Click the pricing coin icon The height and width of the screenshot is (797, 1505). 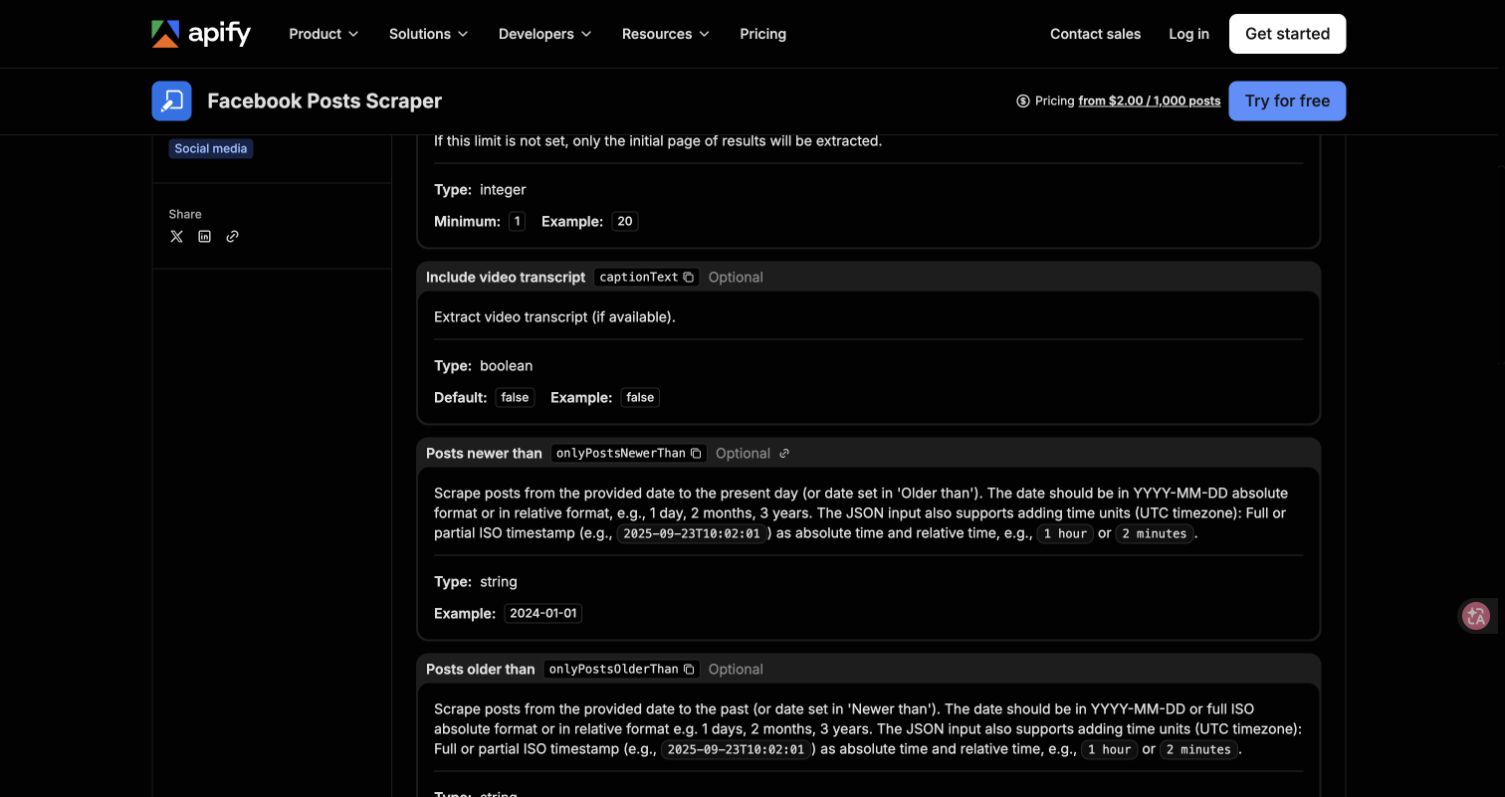(x=1023, y=101)
